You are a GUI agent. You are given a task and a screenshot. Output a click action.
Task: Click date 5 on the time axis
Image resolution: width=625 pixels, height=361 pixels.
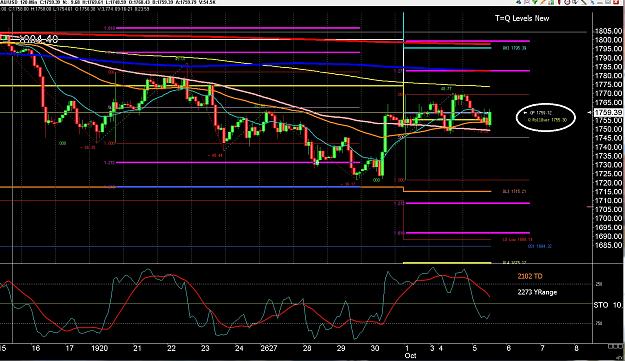point(474,348)
